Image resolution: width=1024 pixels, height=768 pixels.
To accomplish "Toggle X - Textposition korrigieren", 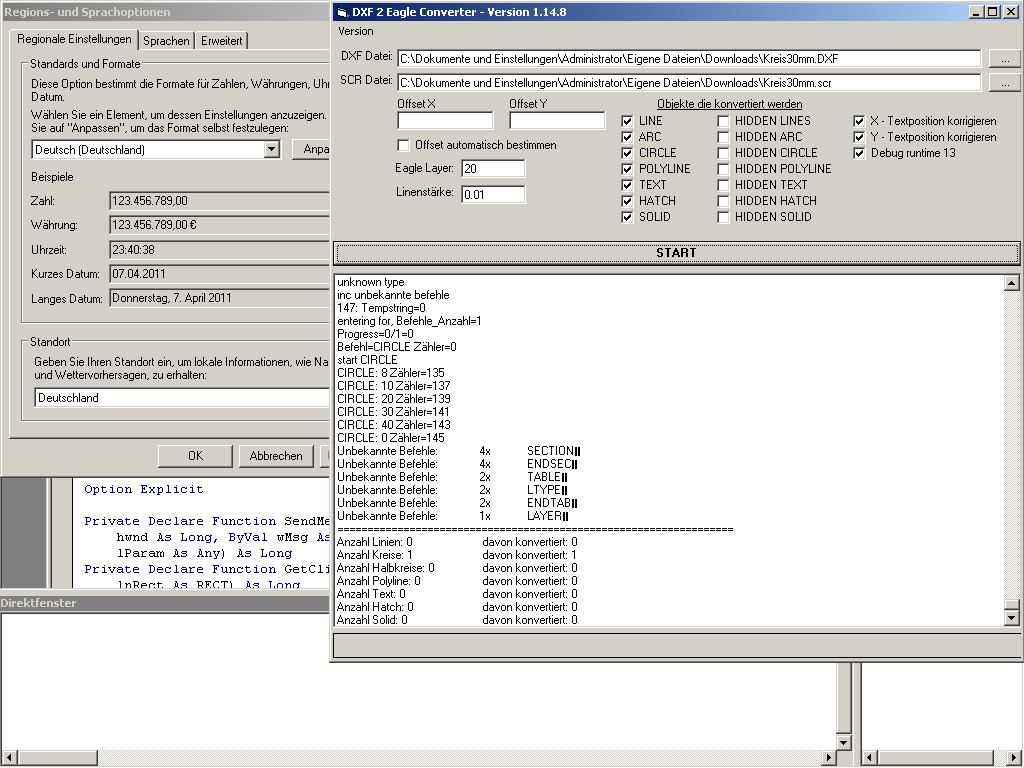I will pyautogui.click(x=859, y=121).
